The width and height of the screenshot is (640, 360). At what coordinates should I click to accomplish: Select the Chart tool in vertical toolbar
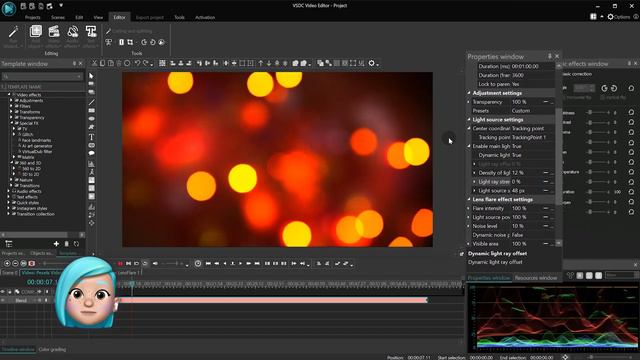pos(91,164)
